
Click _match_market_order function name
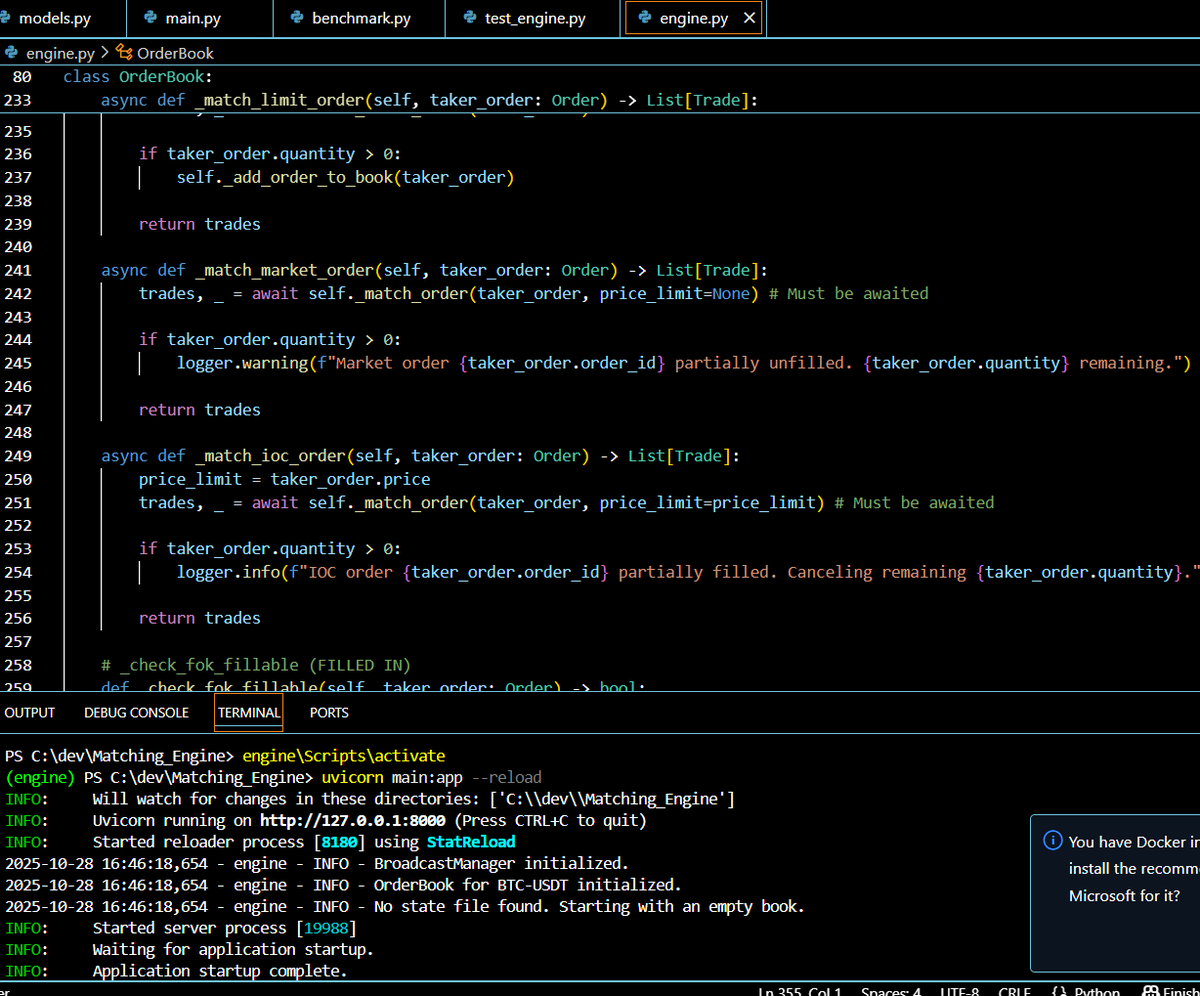pyautogui.click(x=285, y=270)
